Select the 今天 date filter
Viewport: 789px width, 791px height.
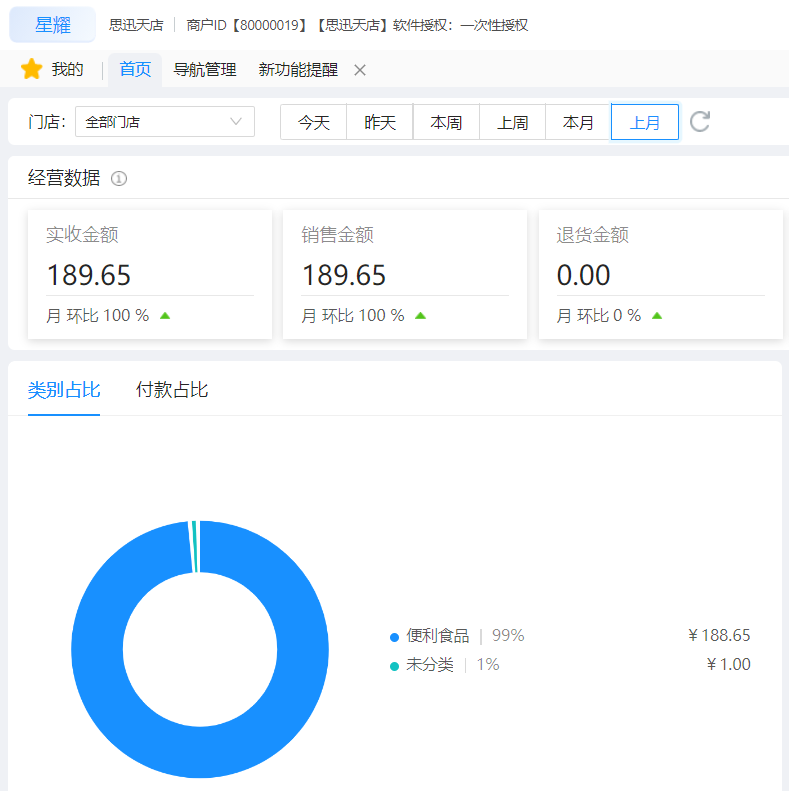tap(313, 122)
